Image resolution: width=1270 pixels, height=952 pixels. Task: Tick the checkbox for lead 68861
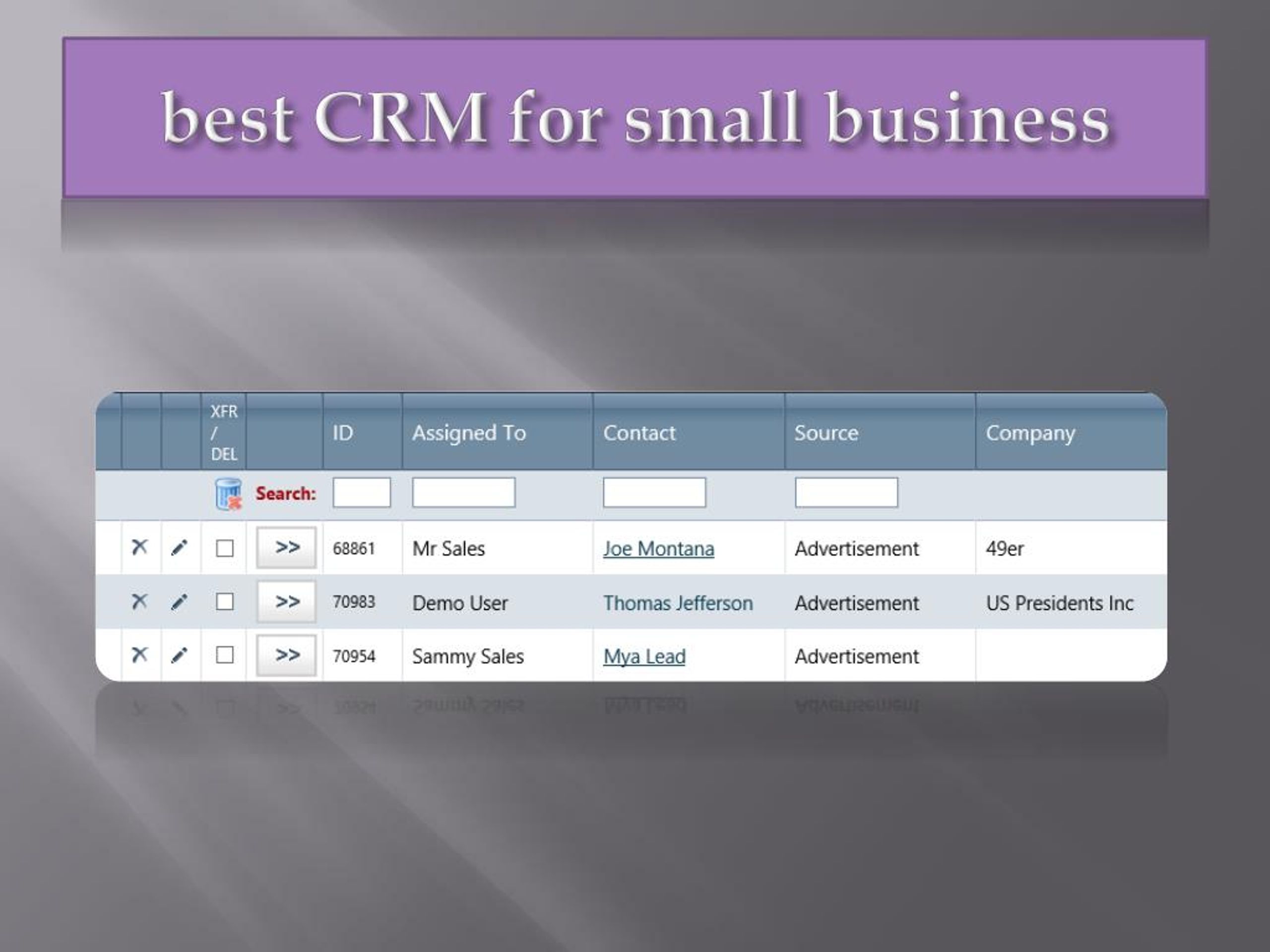[x=225, y=548]
